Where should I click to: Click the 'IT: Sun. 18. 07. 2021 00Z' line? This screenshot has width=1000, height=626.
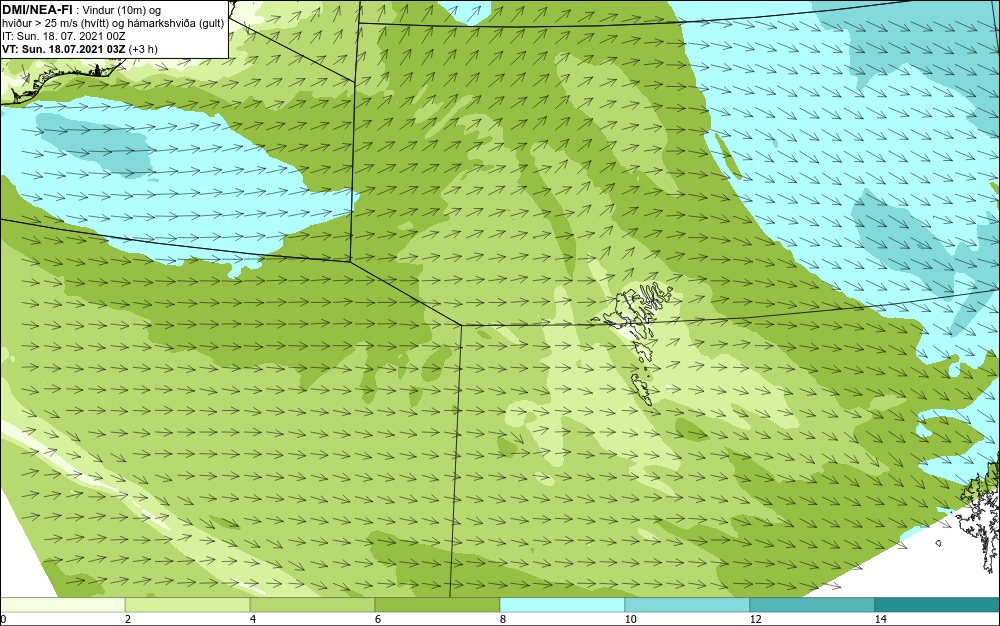[x=64, y=36]
